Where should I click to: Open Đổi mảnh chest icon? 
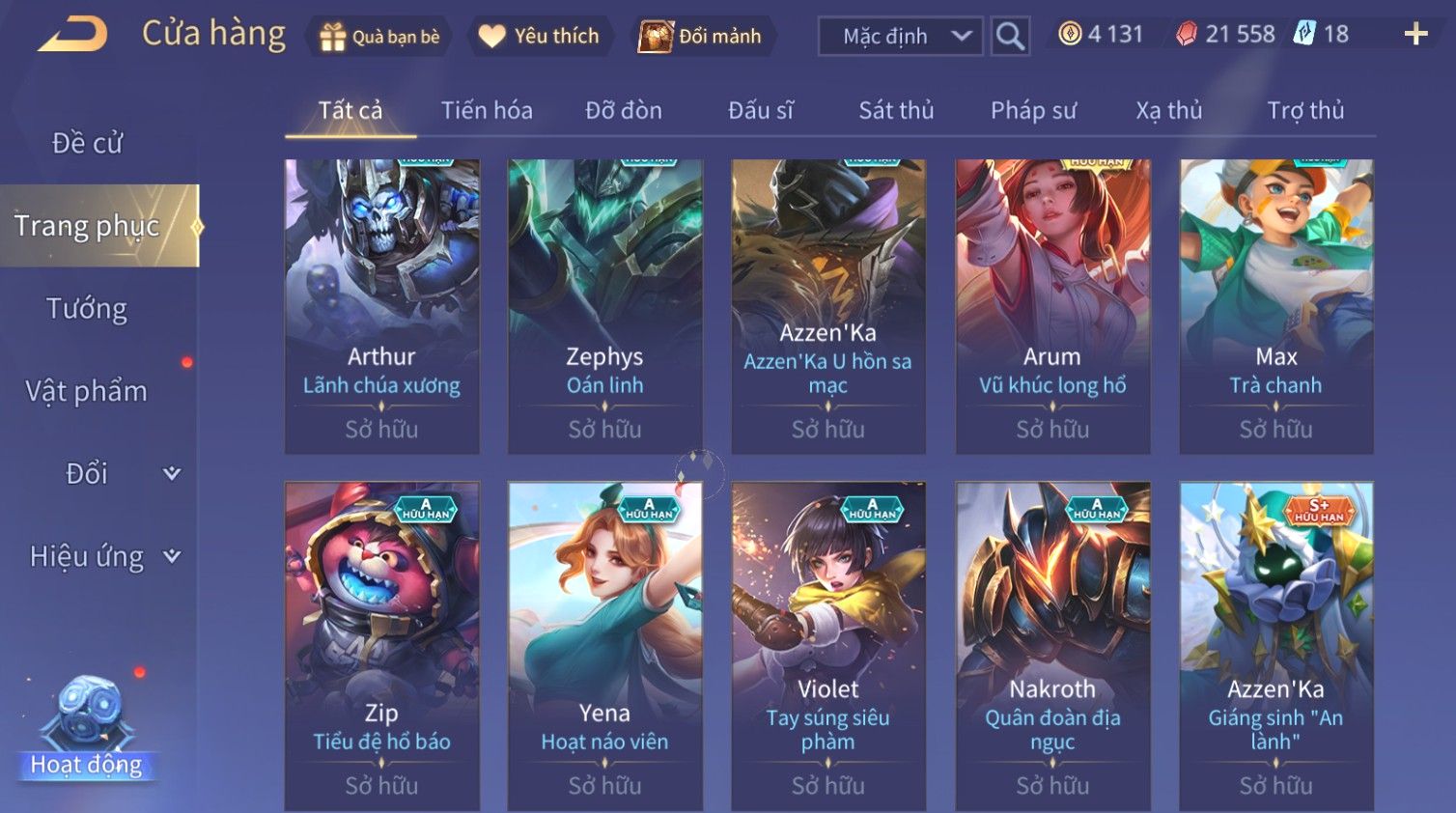[656, 37]
